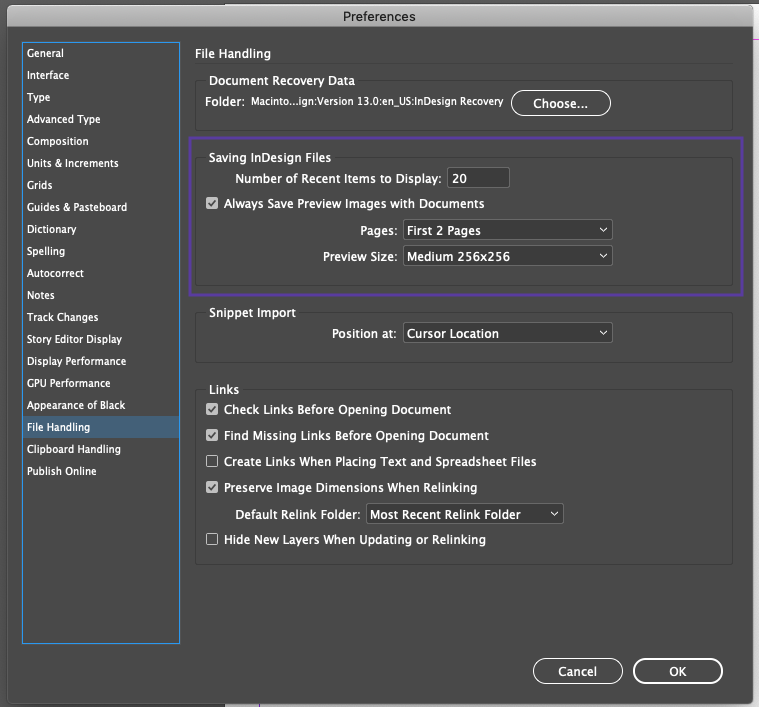Open Clipboard Handling preferences
759x707 pixels.
pos(74,450)
